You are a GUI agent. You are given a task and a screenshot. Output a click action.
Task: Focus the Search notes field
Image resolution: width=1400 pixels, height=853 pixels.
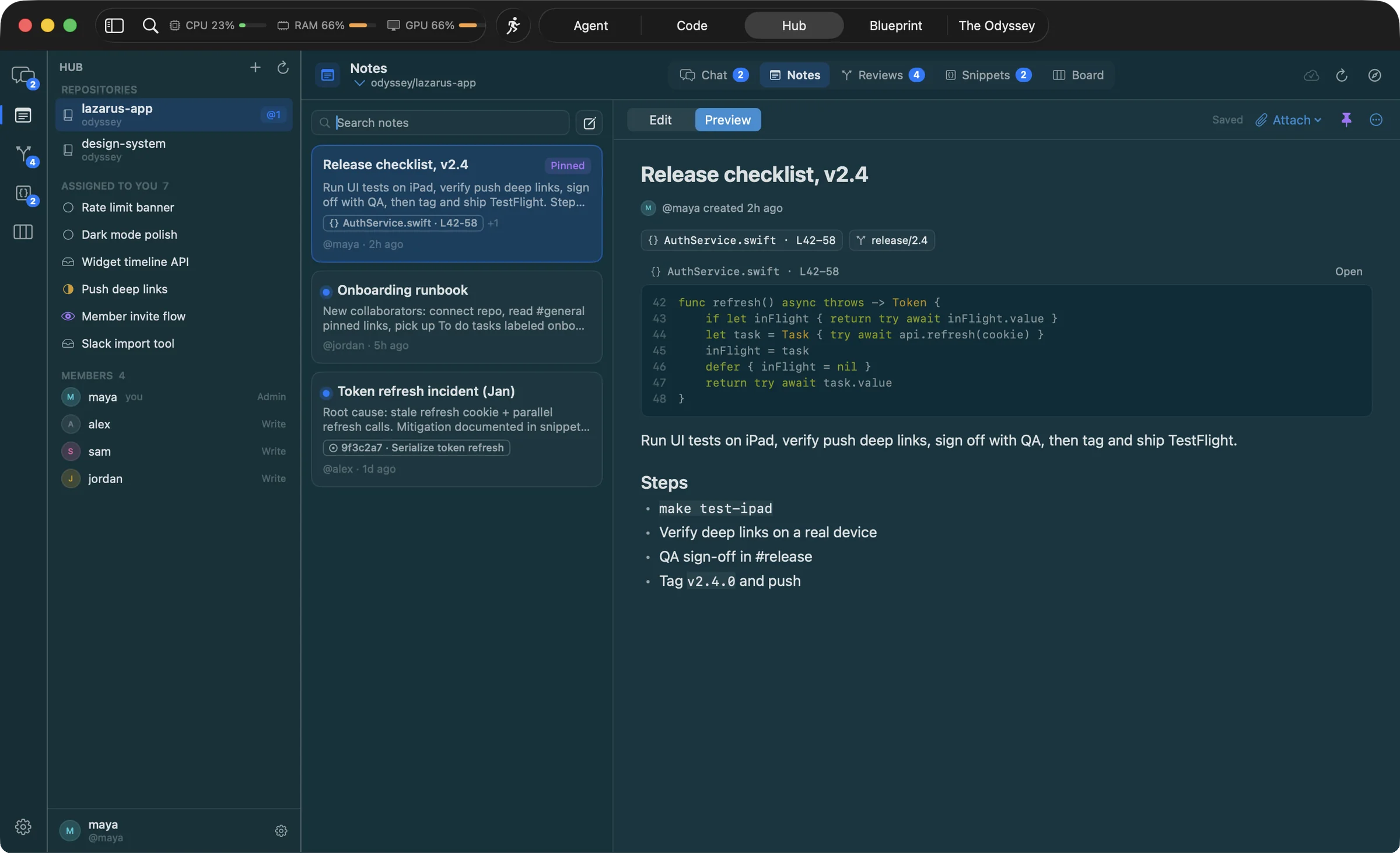[440, 123]
